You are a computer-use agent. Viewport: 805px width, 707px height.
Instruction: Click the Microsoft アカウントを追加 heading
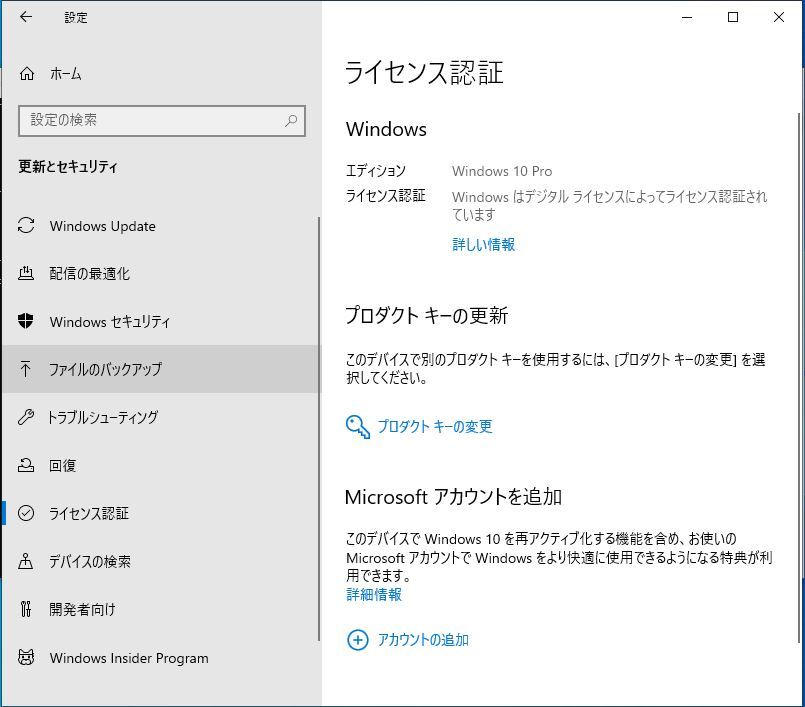click(453, 496)
